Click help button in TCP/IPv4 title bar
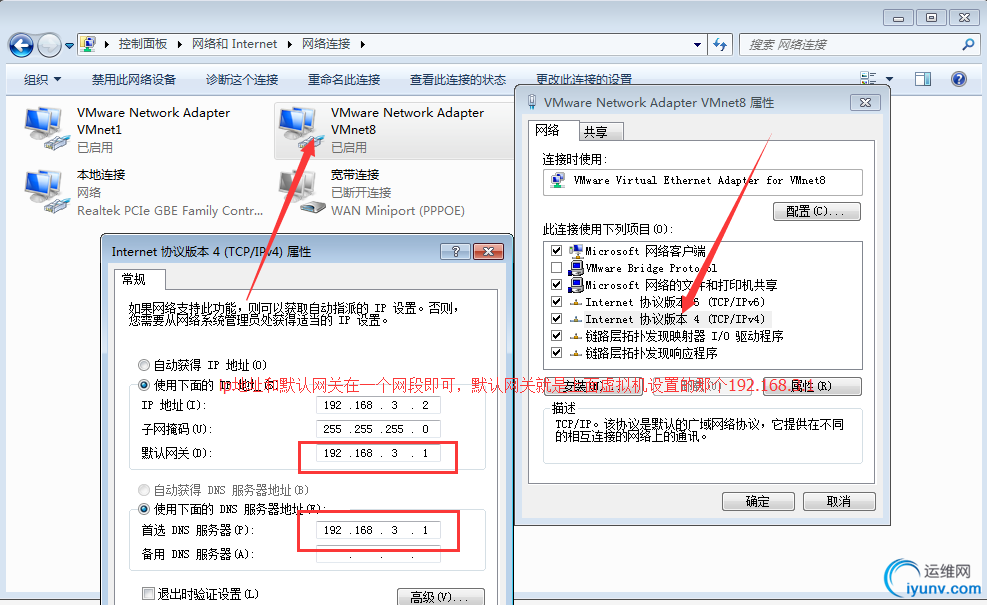This screenshot has height=605, width=987. [456, 252]
